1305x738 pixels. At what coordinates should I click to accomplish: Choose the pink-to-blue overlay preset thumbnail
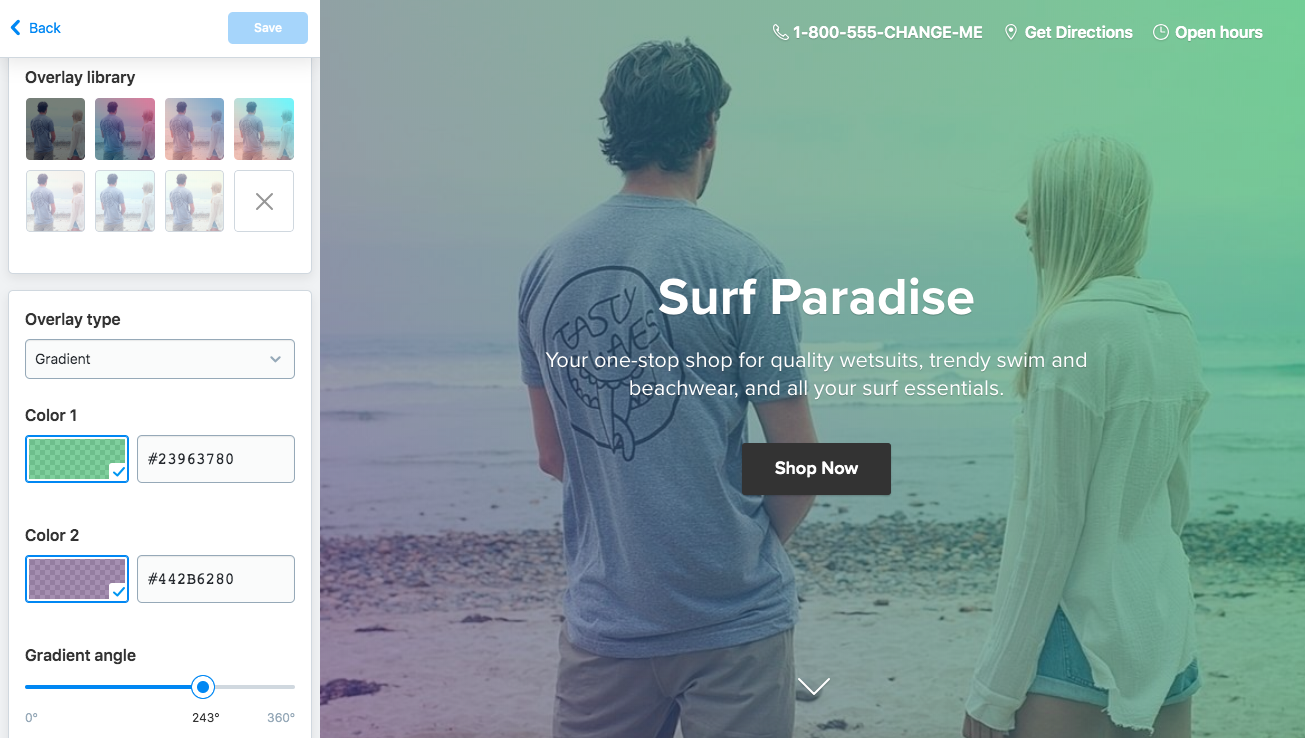[194, 129]
